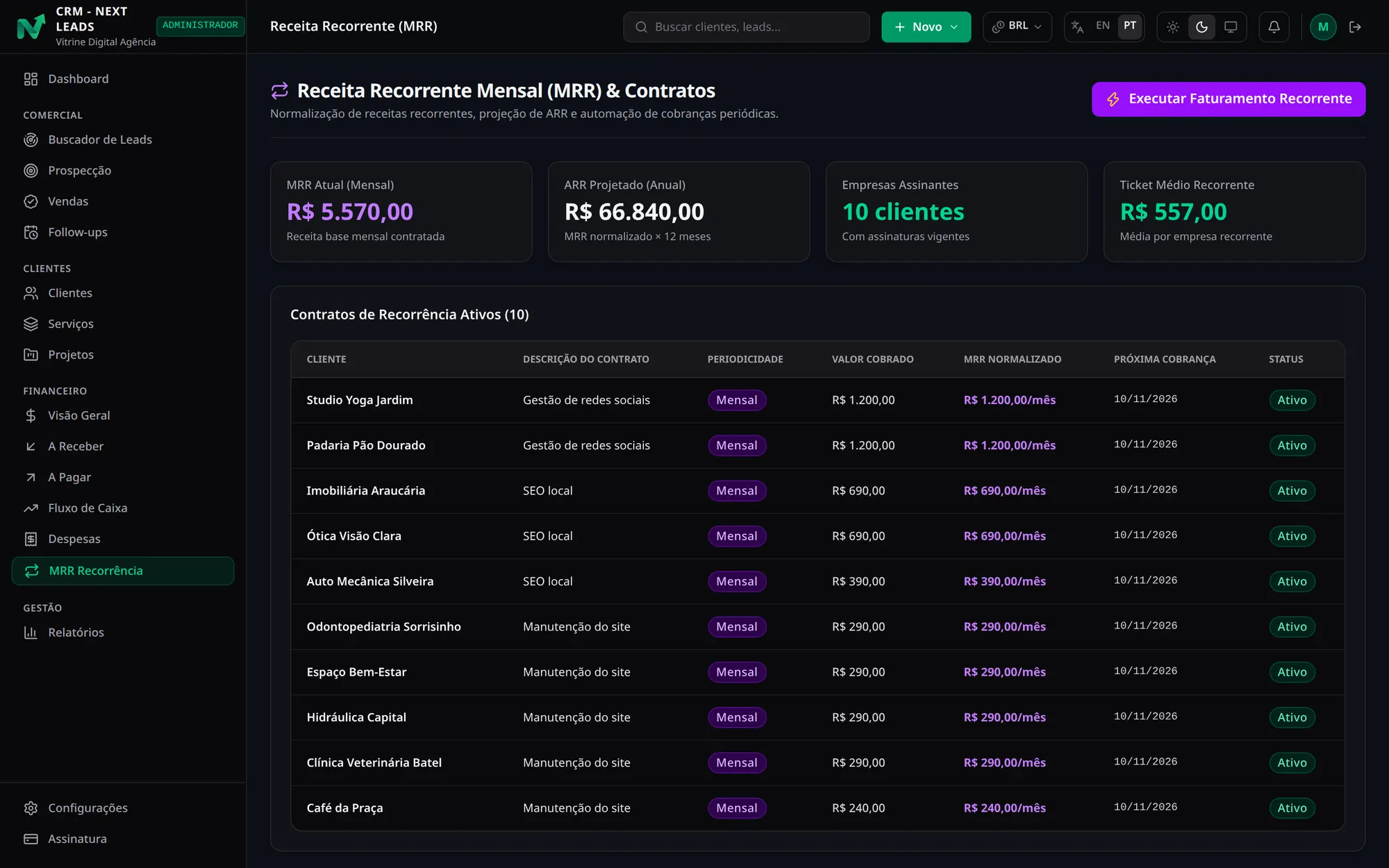1389x868 pixels.
Task: Navigate to Clientes page
Action: [x=123, y=293]
